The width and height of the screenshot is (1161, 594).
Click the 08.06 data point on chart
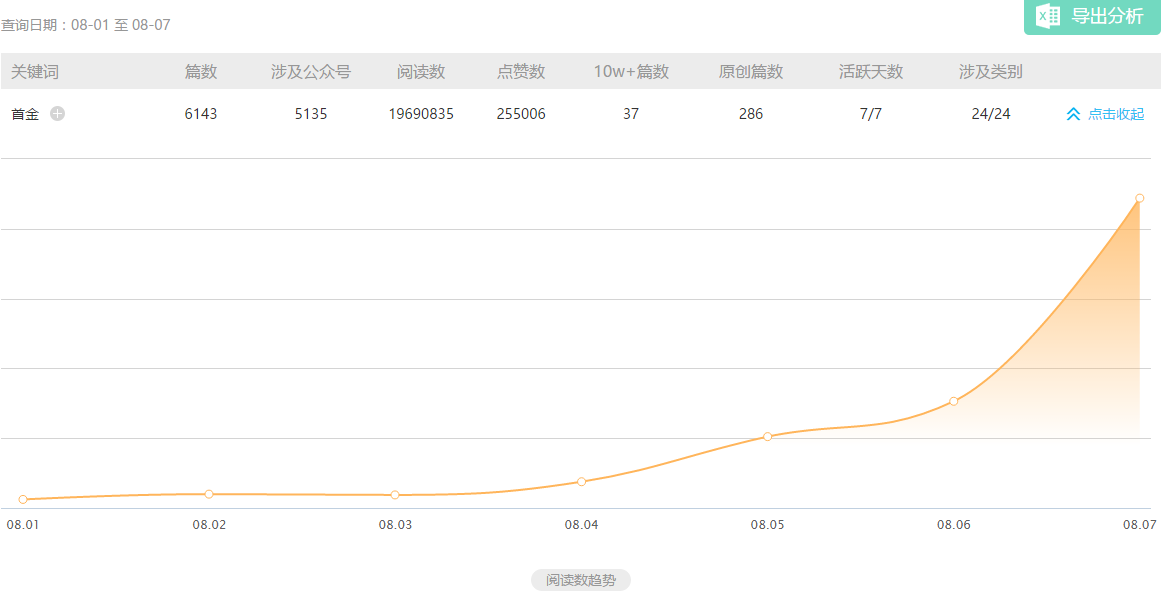tap(953, 401)
